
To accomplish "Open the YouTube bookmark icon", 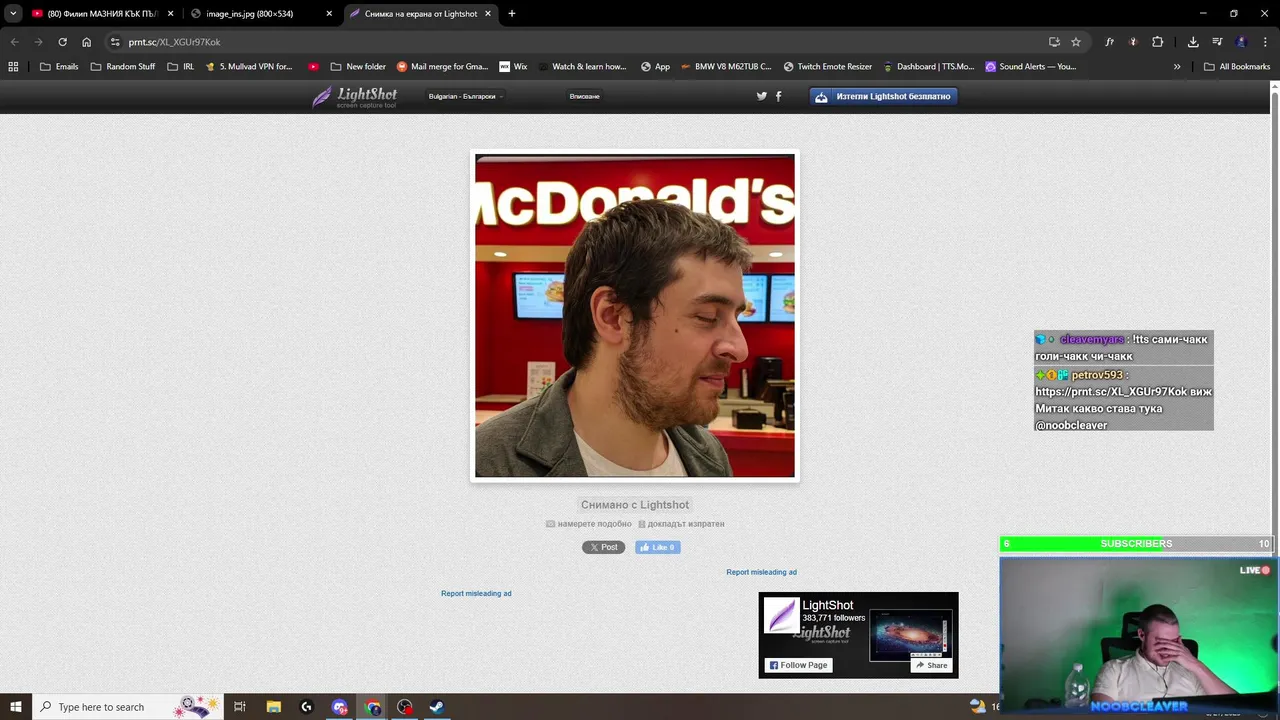I will 313,67.
